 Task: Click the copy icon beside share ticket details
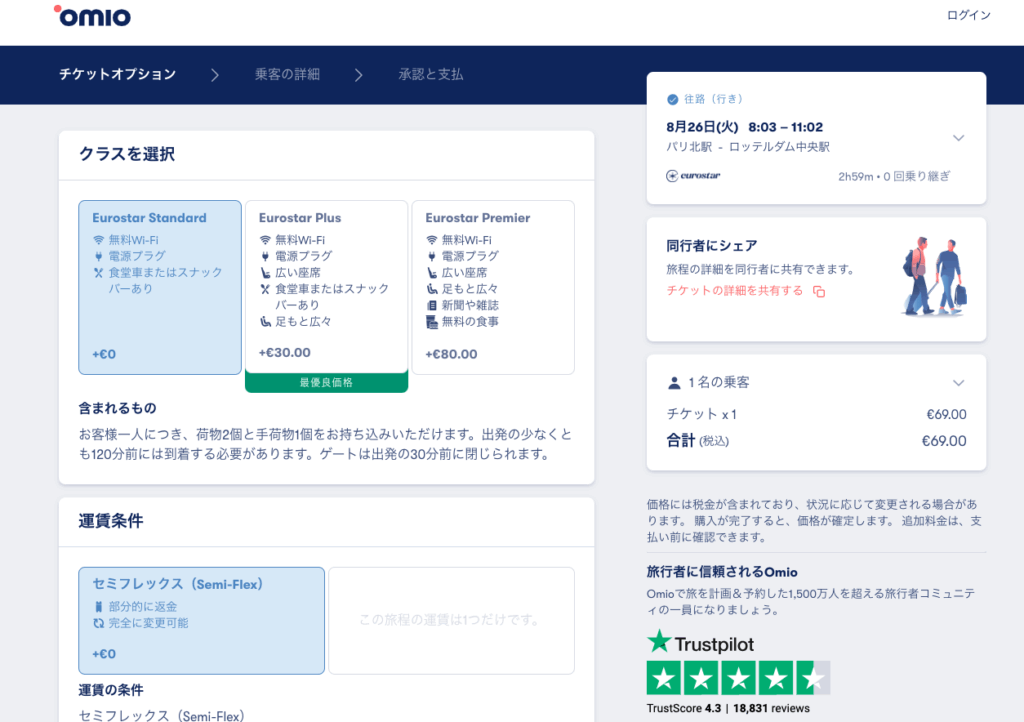(x=819, y=291)
